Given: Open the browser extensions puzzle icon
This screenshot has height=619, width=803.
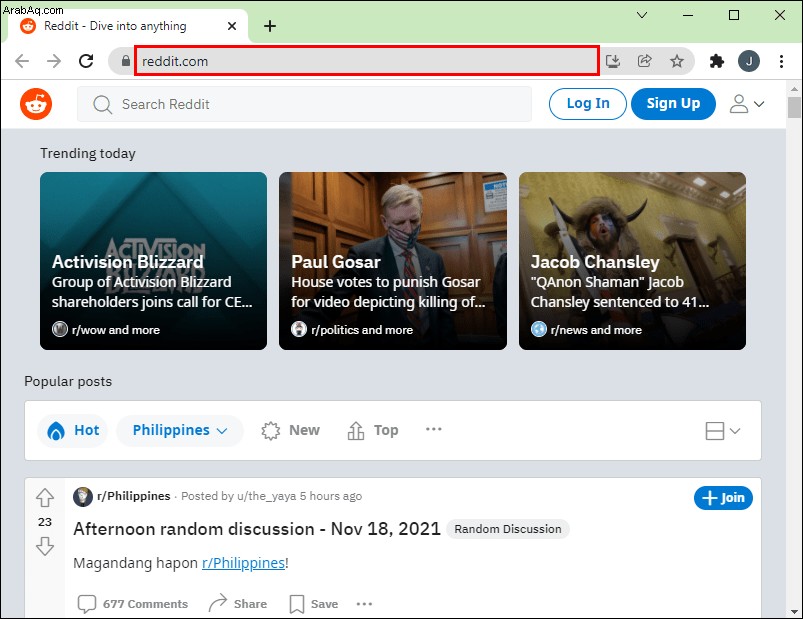Looking at the screenshot, I should pyautogui.click(x=716, y=61).
